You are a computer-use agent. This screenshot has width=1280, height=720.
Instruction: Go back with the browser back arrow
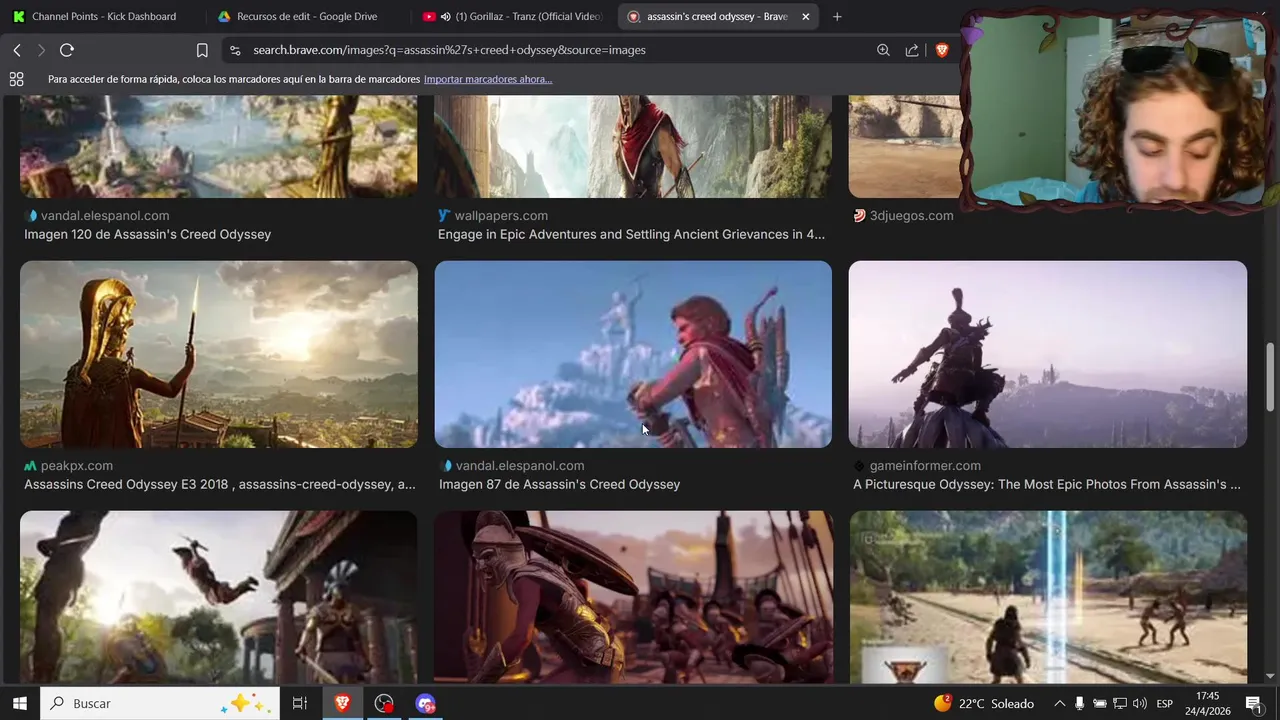pos(17,50)
